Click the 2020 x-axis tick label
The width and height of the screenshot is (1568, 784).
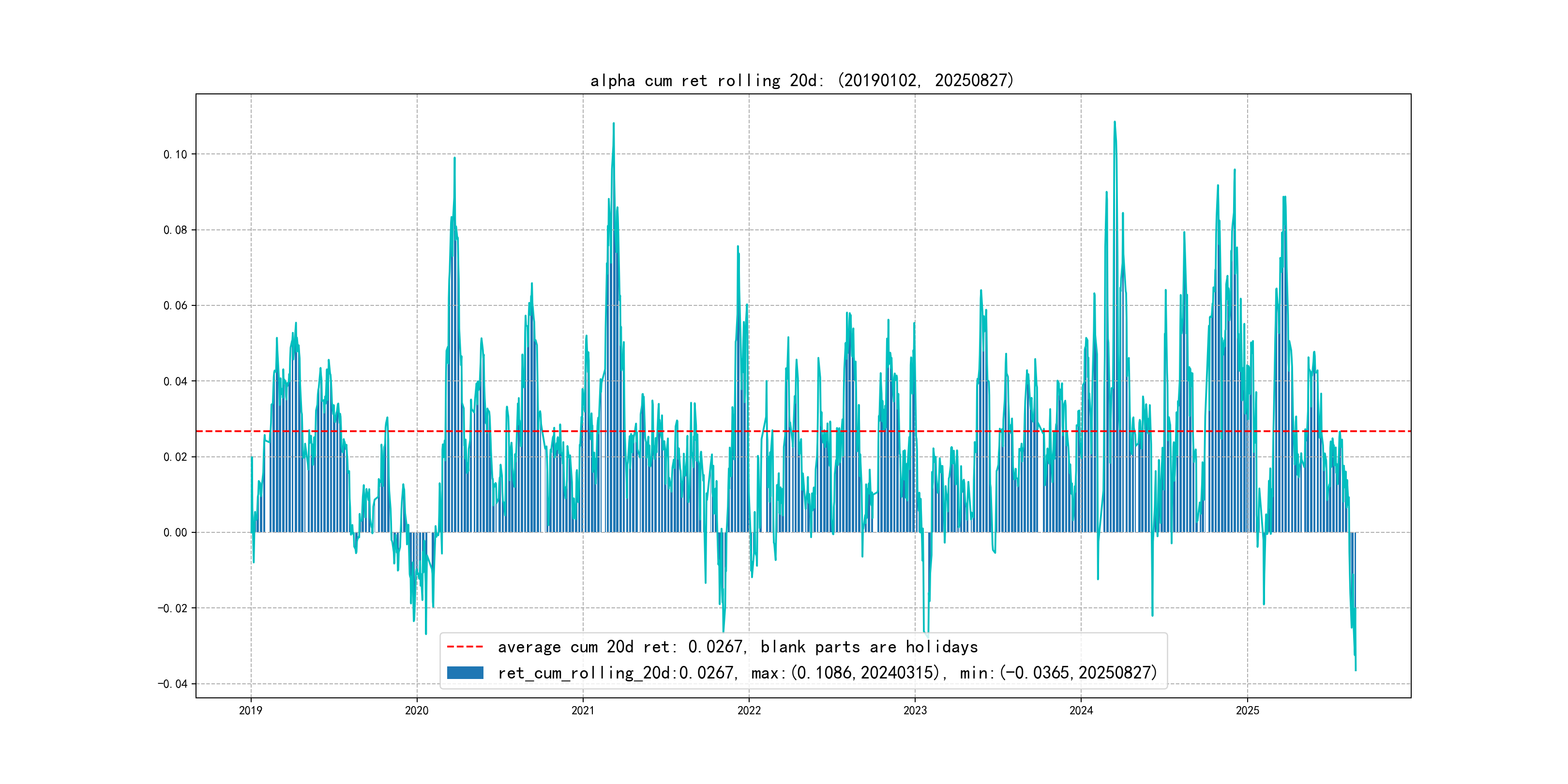[x=417, y=710]
